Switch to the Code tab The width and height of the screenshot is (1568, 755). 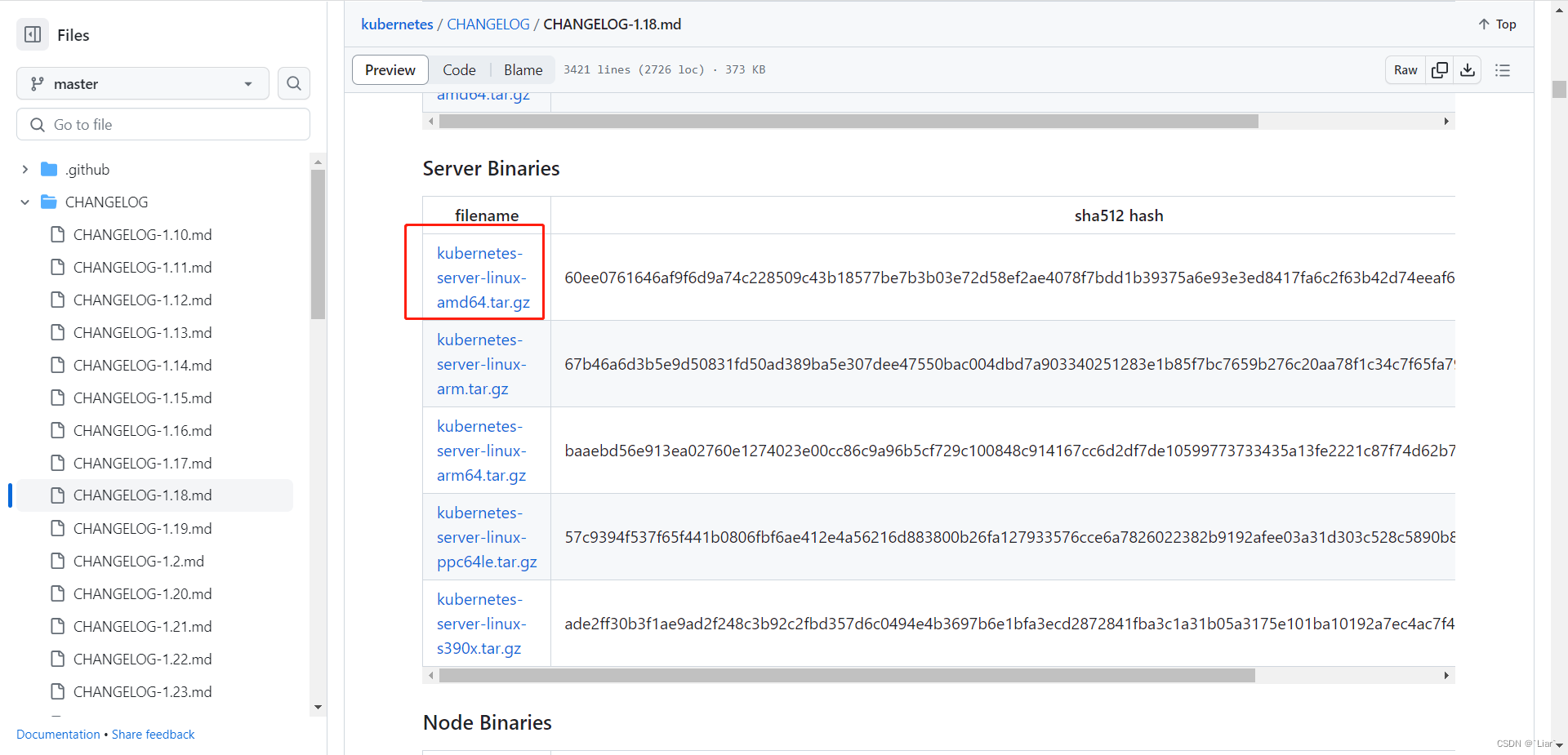click(x=459, y=70)
